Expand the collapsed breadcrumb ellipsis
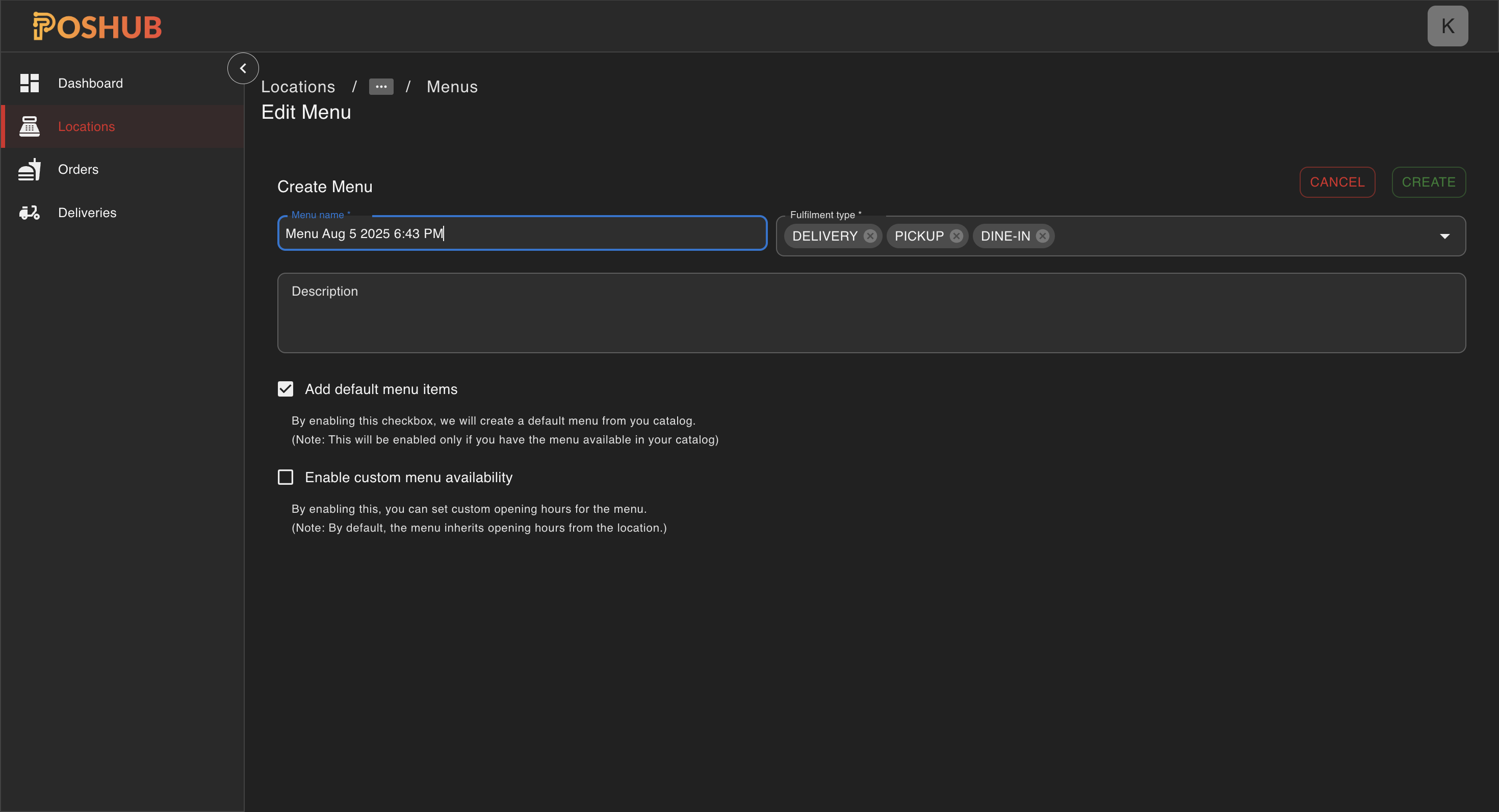The image size is (1499, 812). tap(381, 86)
